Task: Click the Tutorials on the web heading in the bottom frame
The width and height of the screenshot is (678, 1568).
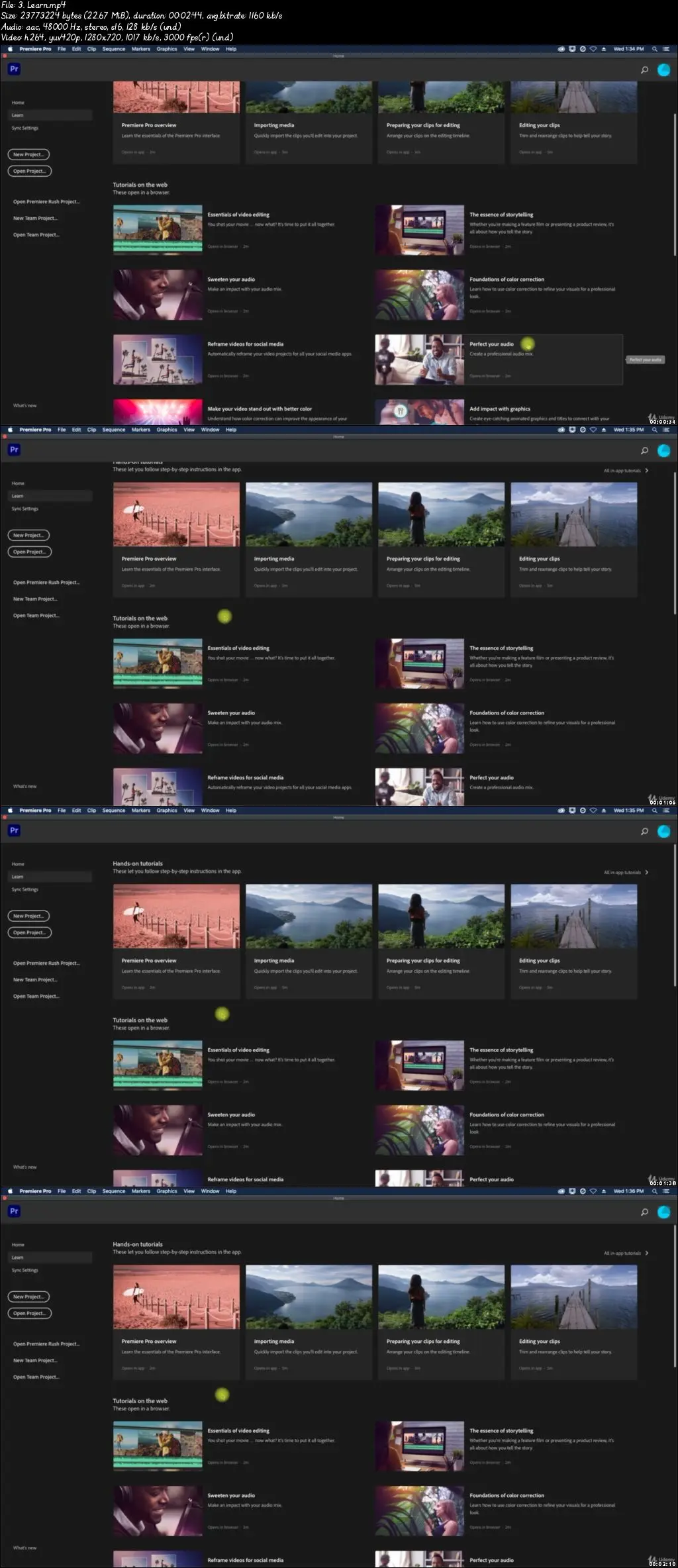Action: [x=140, y=1401]
